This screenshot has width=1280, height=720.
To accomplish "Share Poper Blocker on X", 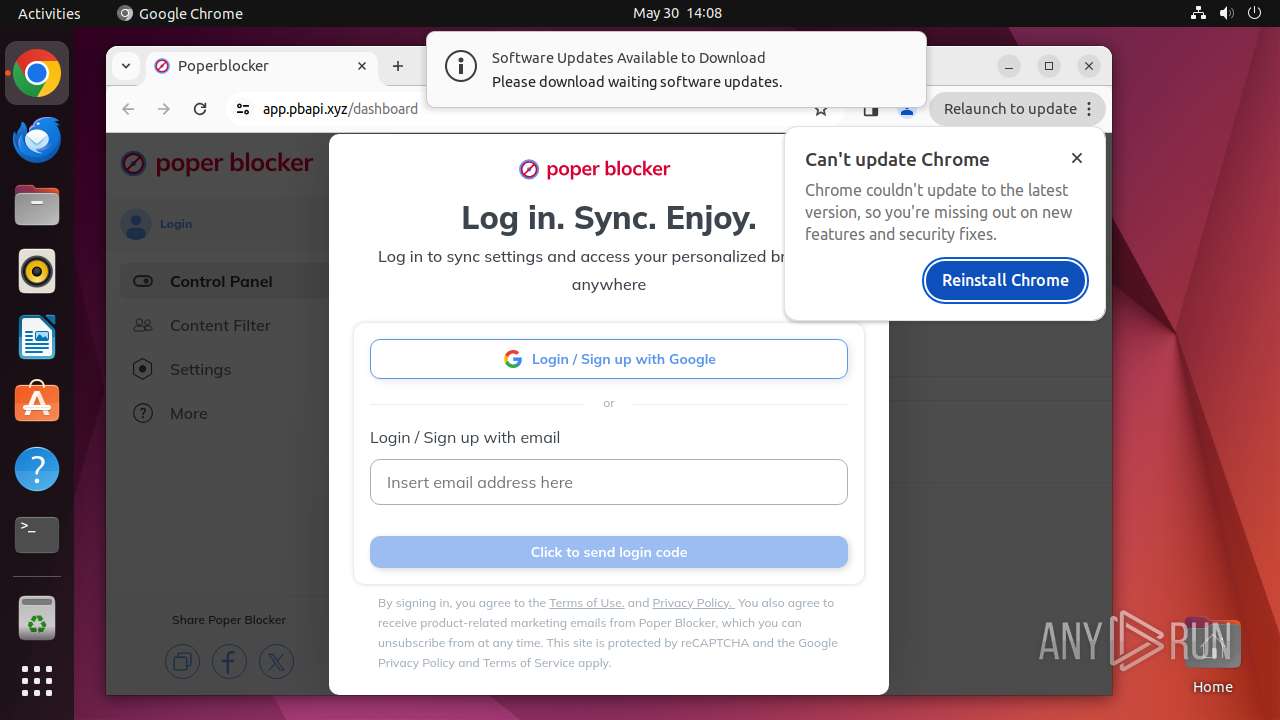I will coord(276,661).
